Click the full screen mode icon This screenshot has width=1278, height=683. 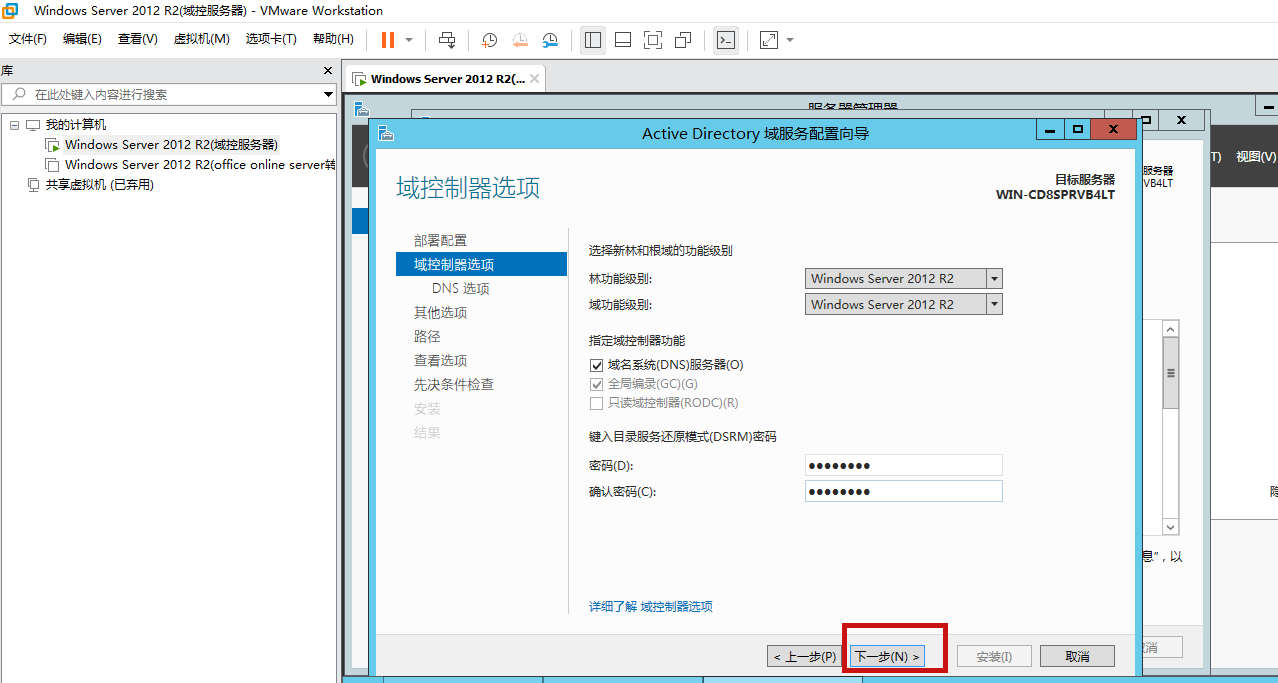pos(653,40)
